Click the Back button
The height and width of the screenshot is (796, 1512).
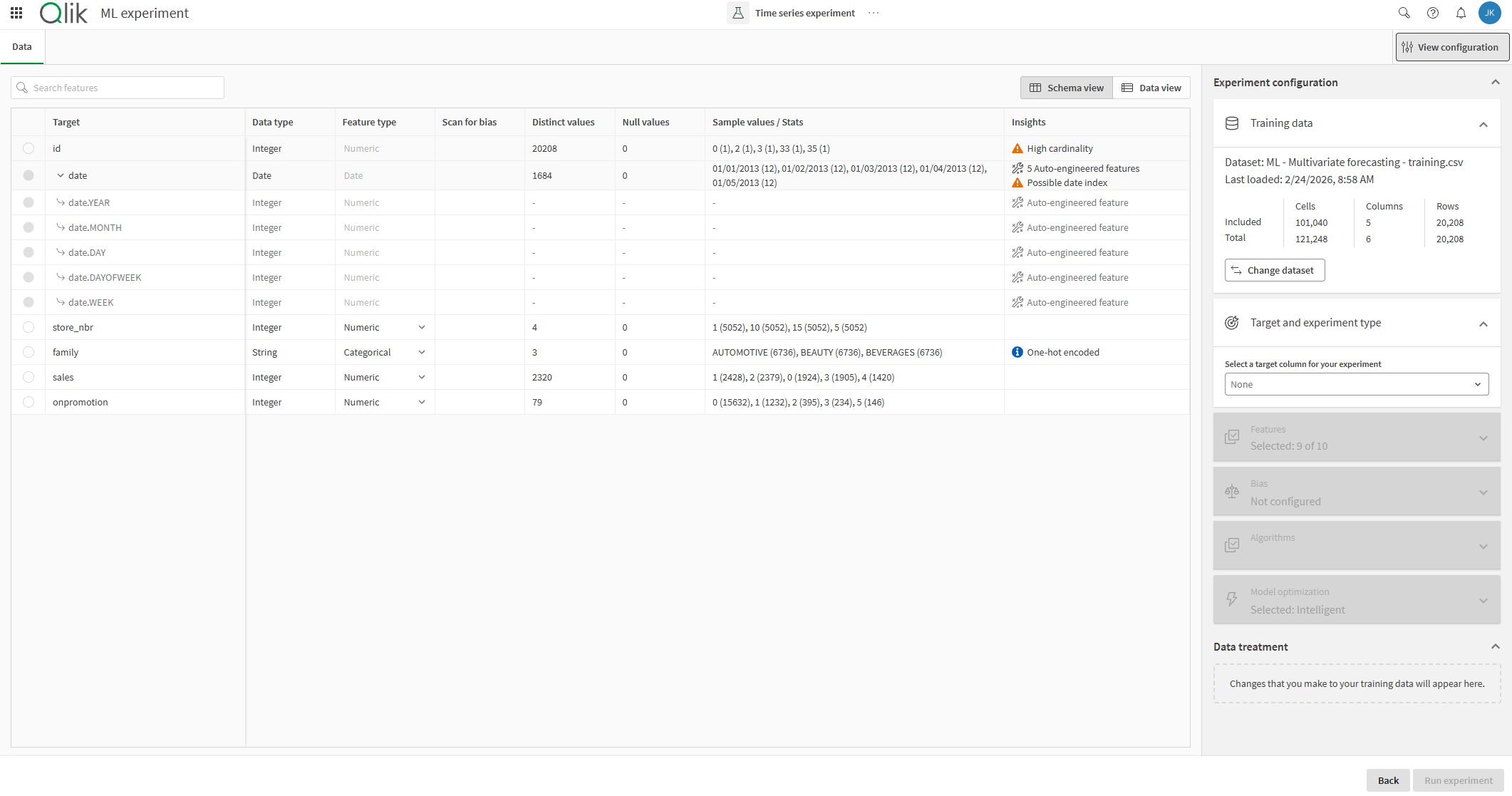pos(1387,780)
